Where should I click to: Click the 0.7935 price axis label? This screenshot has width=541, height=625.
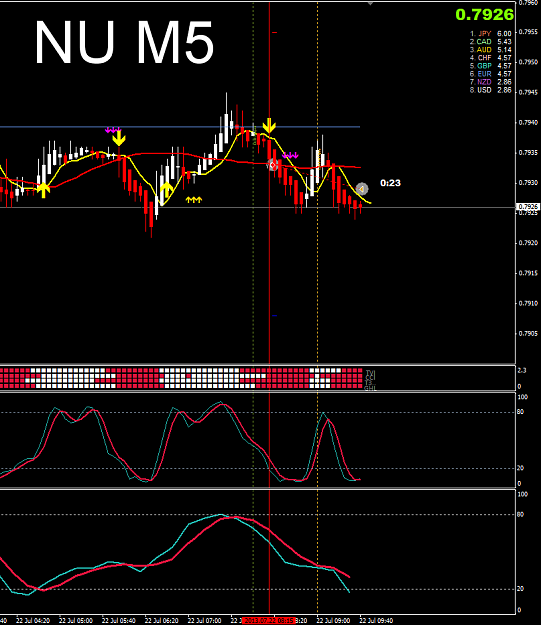529,153
